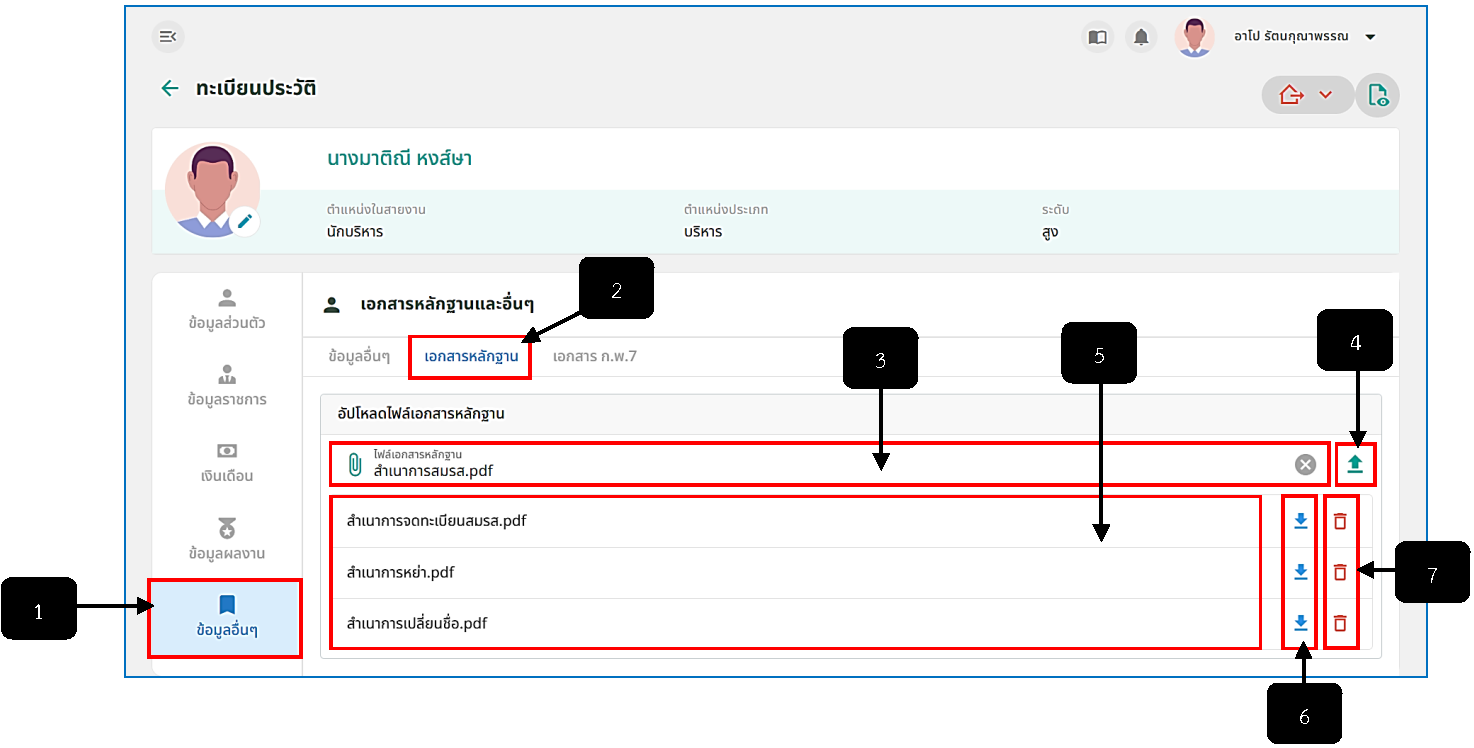1474x748 pixels.
Task: Open ข้อมูลผลงาน in the sidebar
Action: [x=227, y=540]
